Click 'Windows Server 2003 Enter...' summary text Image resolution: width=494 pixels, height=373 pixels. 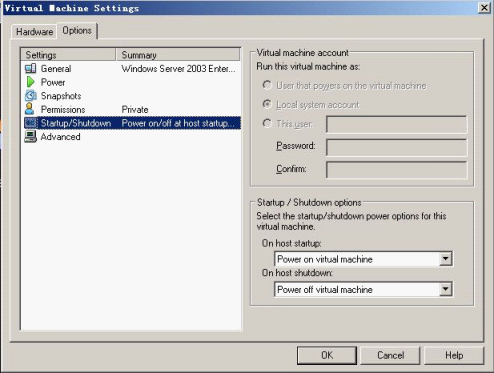pos(178,69)
